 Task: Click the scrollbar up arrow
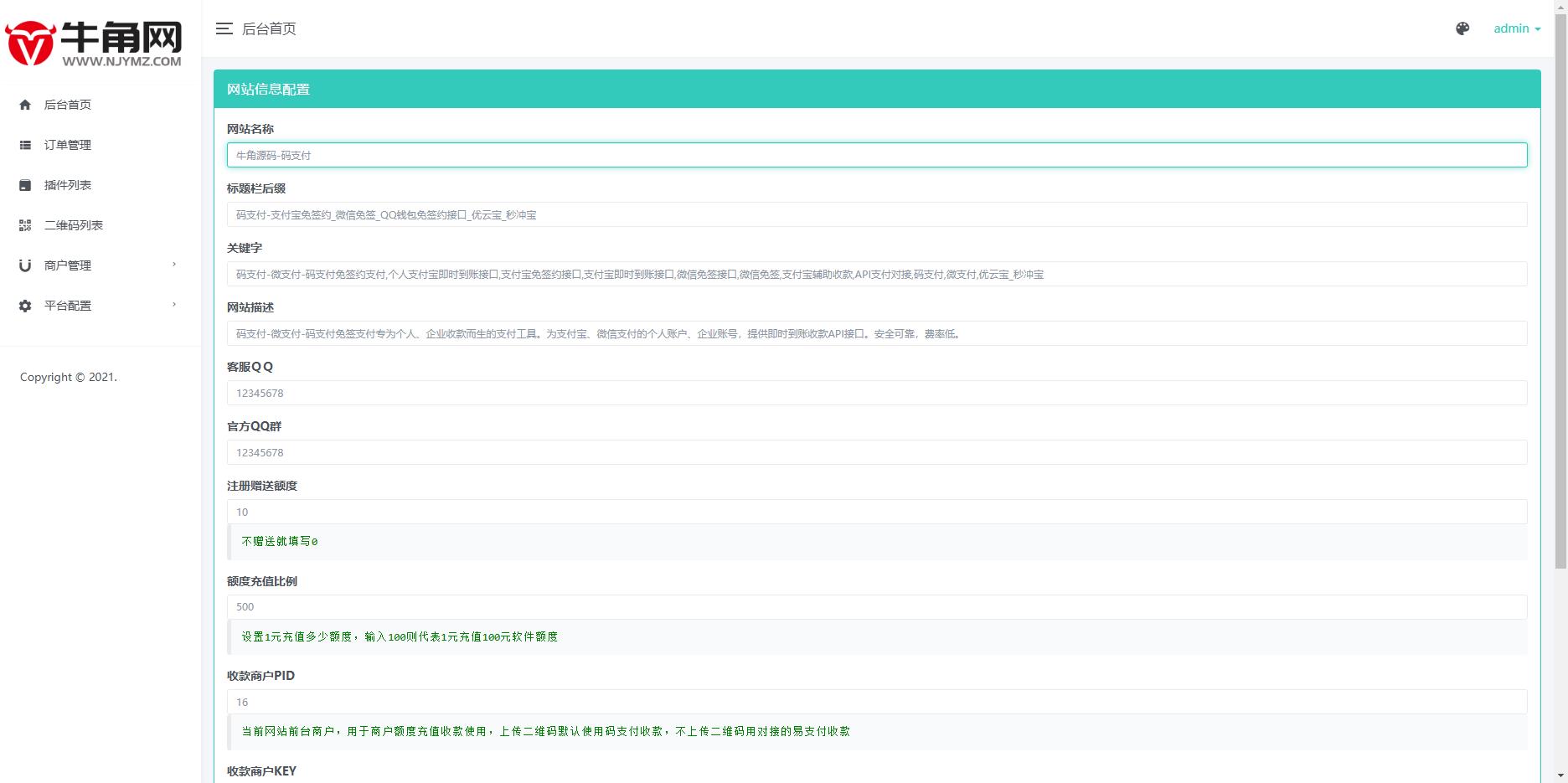coord(1560,7)
